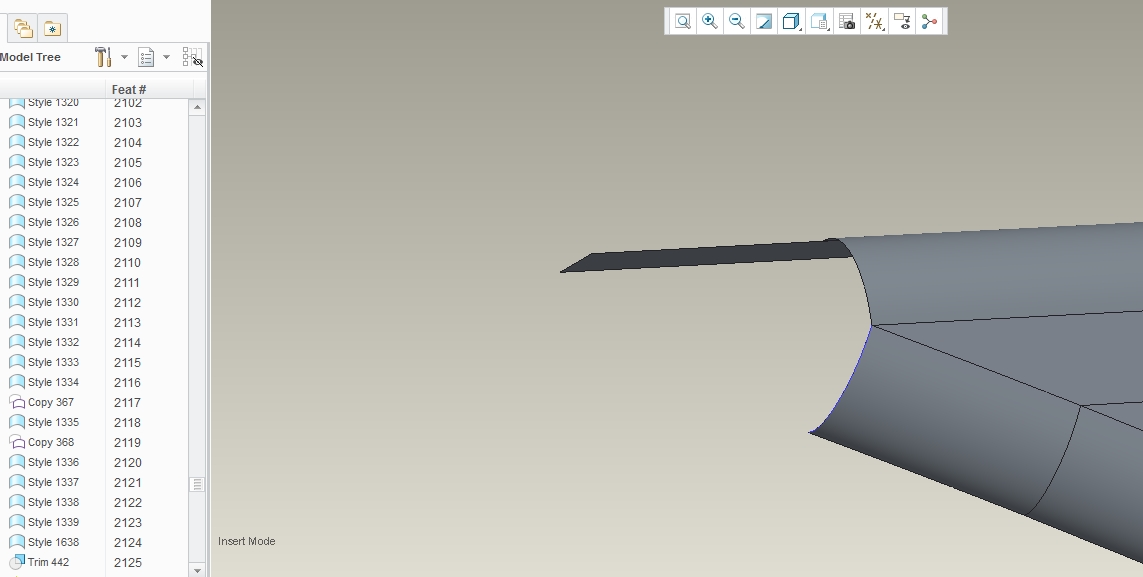The height and width of the screenshot is (577, 1143).
Task: Click feature number 2103 cell
Action: pyautogui.click(x=128, y=122)
